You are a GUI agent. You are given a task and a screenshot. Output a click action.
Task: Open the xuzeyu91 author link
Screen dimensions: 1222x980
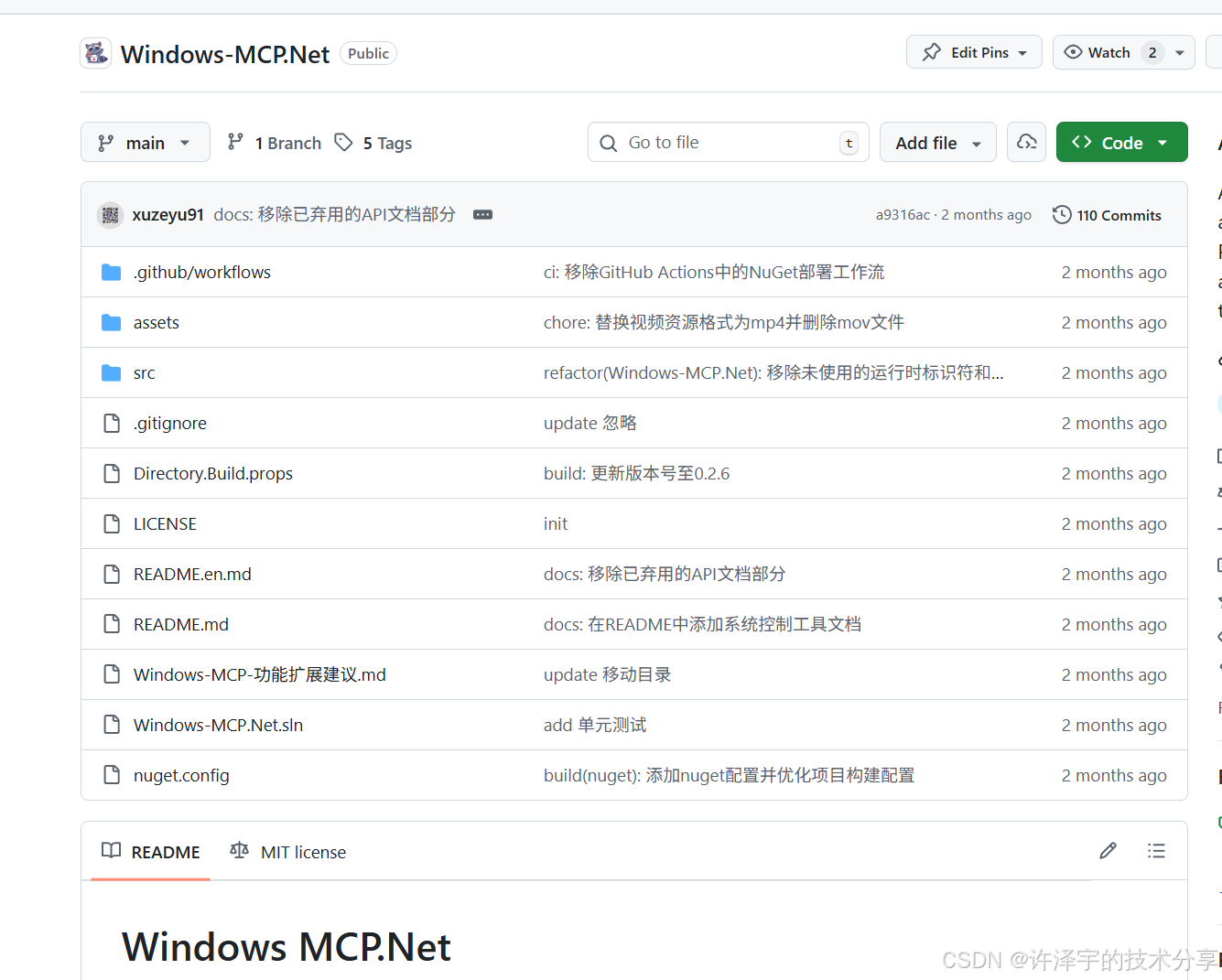coord(168,214)
